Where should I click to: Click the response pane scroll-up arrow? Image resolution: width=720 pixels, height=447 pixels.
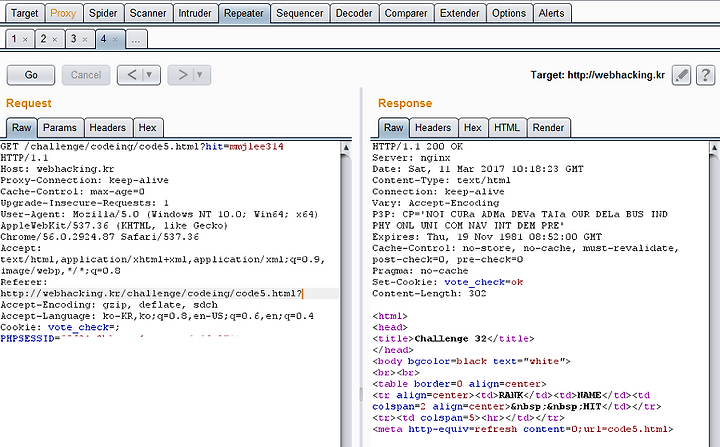[x=714, y=147]
